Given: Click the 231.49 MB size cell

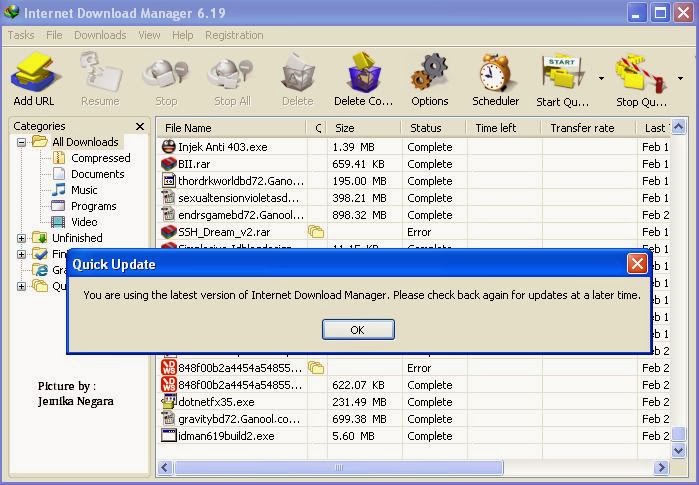Looking at the screenshot, I should coord(359,402).
